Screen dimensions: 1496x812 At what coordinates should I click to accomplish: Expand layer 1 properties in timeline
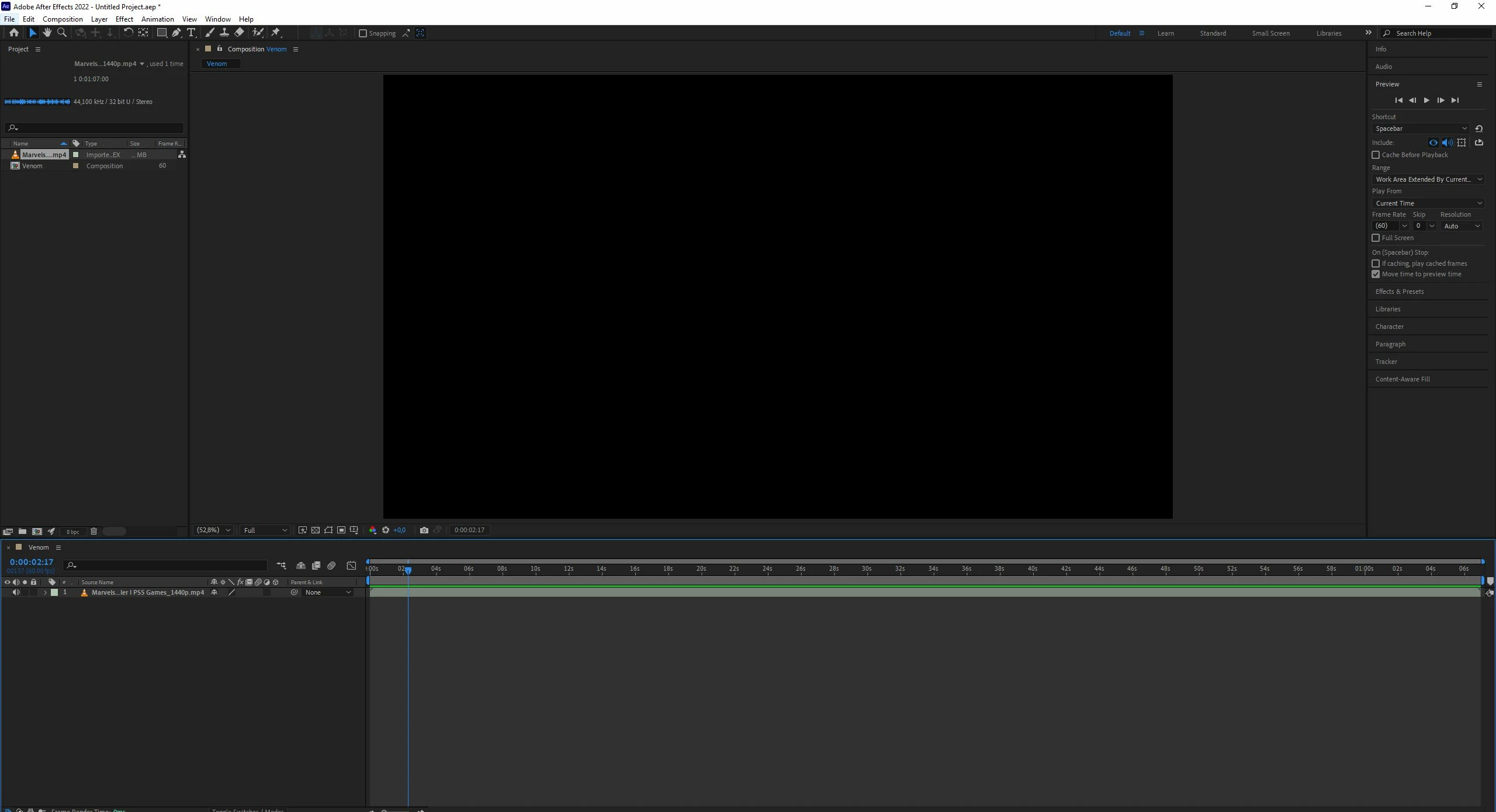(45, 593)
